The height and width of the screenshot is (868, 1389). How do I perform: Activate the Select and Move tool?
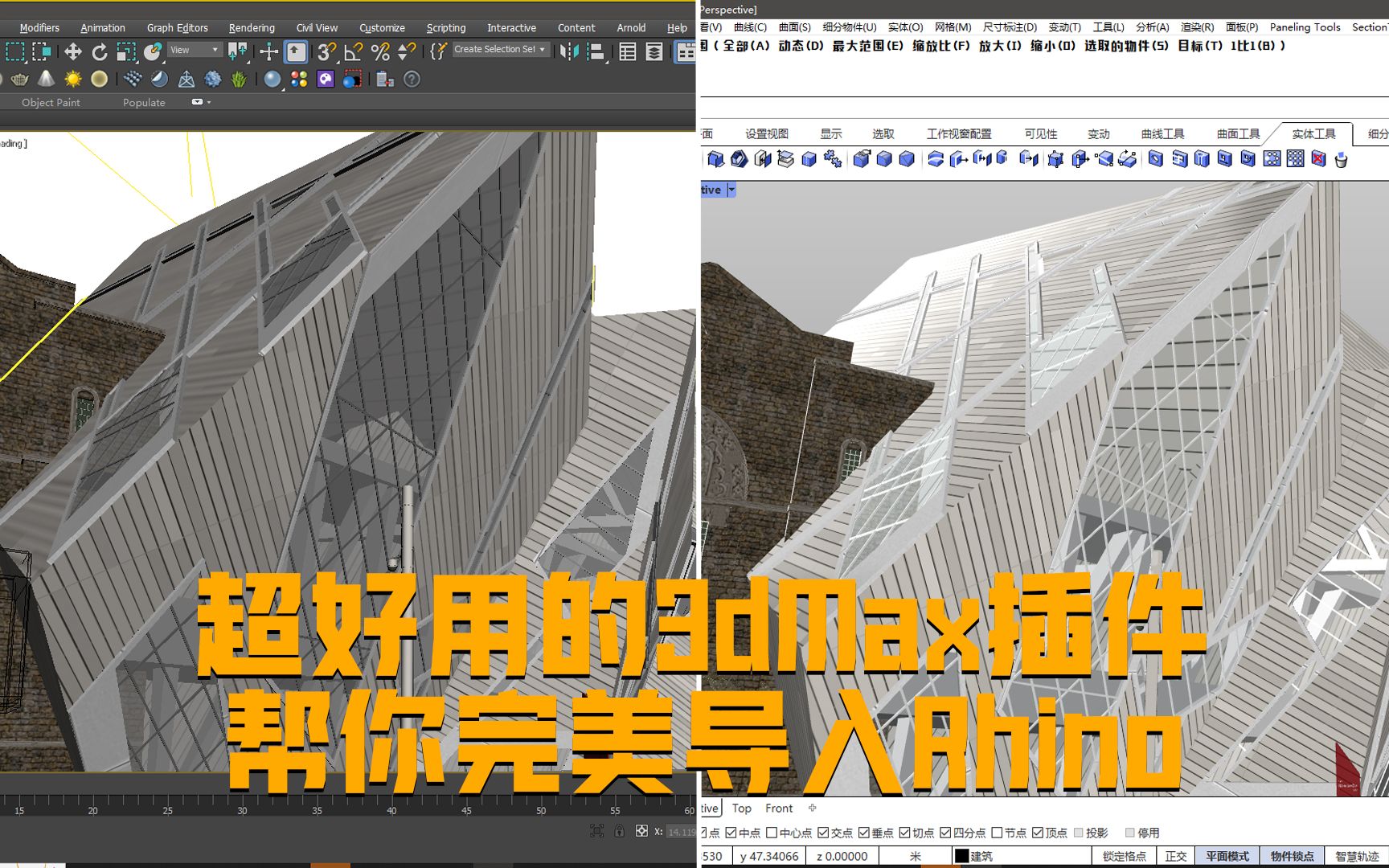pos(73,52)
